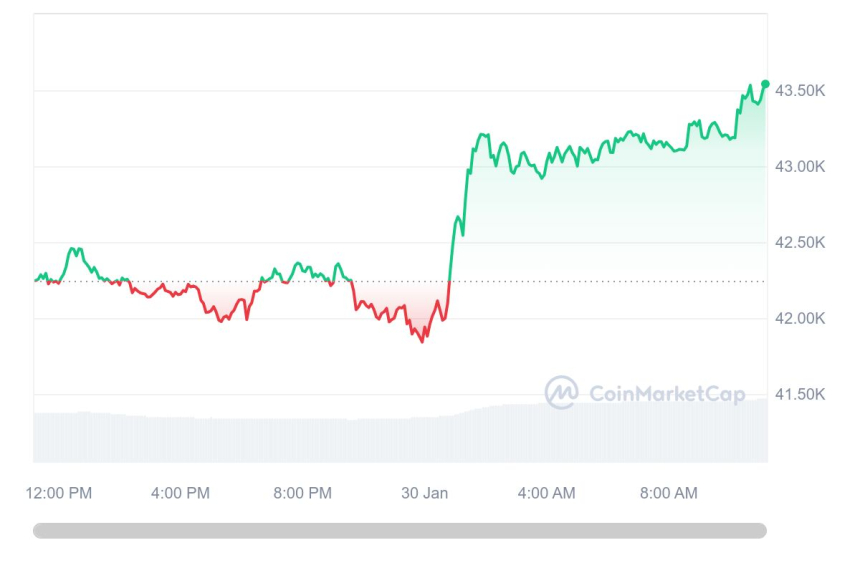860x573 pixels.
Task: Select the 12:00 PM time axis label
Action: coord(59,493)
